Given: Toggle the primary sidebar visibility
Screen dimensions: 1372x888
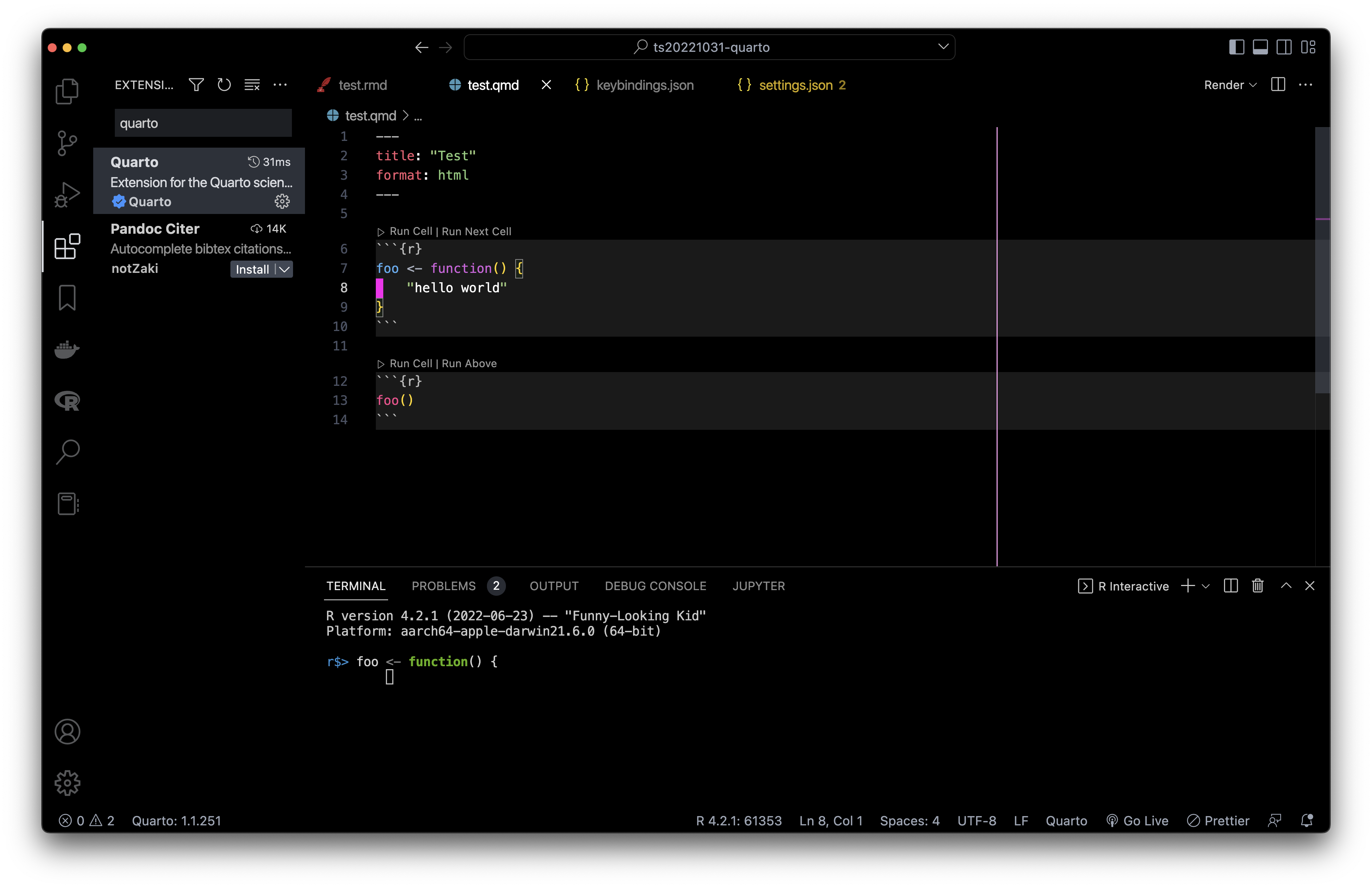Looking at the screenshot, I should pos(1237,47).
